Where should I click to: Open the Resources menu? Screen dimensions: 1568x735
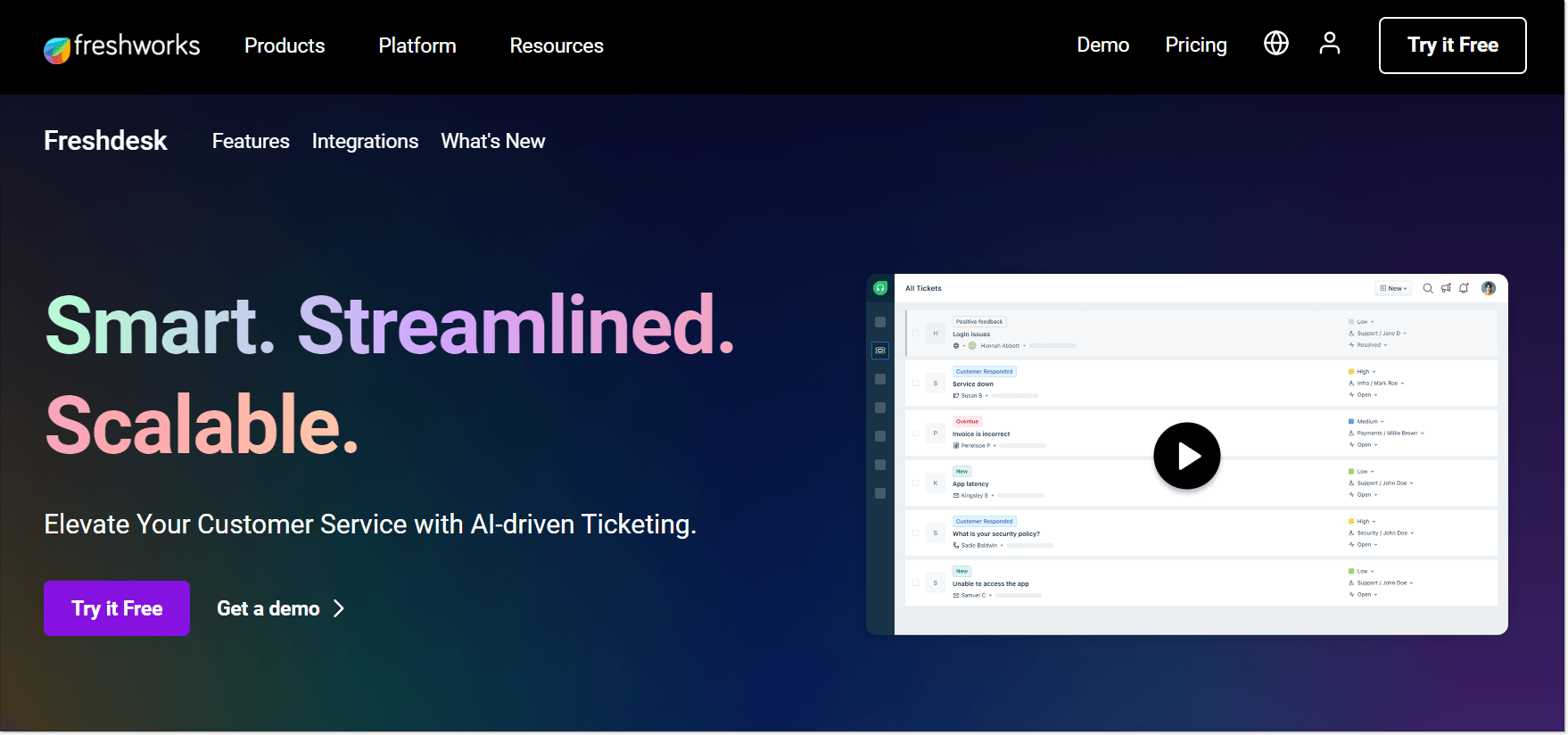[x=557, y=45]
